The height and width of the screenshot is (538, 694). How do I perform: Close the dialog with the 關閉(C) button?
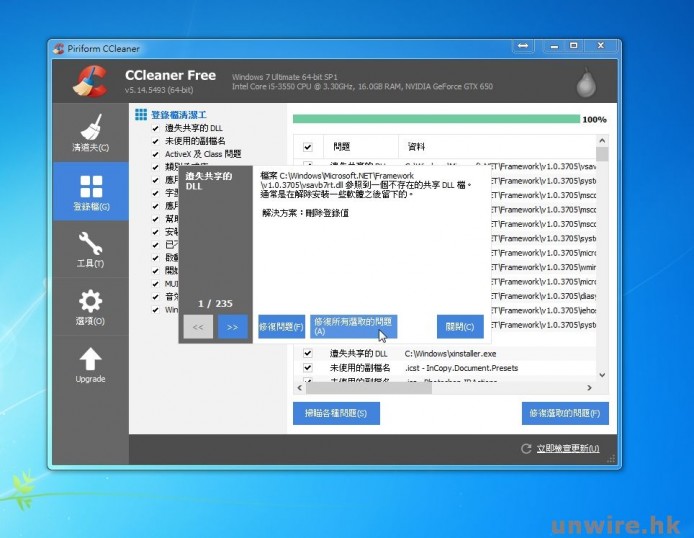[x=460, y=327]
